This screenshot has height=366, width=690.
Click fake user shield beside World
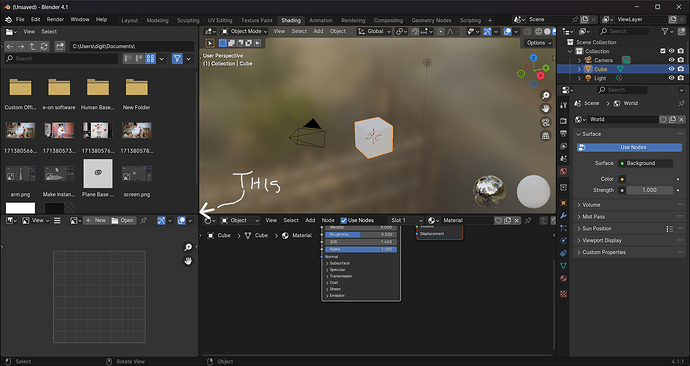pos(663,119)
